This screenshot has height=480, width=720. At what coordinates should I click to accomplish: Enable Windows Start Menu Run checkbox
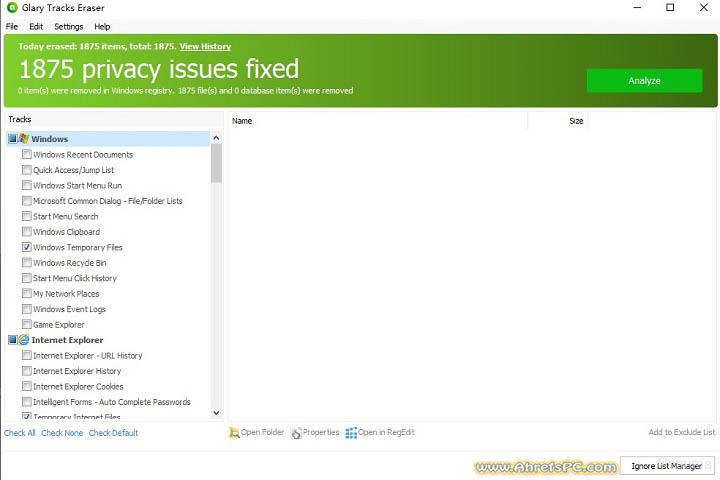[27, 185]
